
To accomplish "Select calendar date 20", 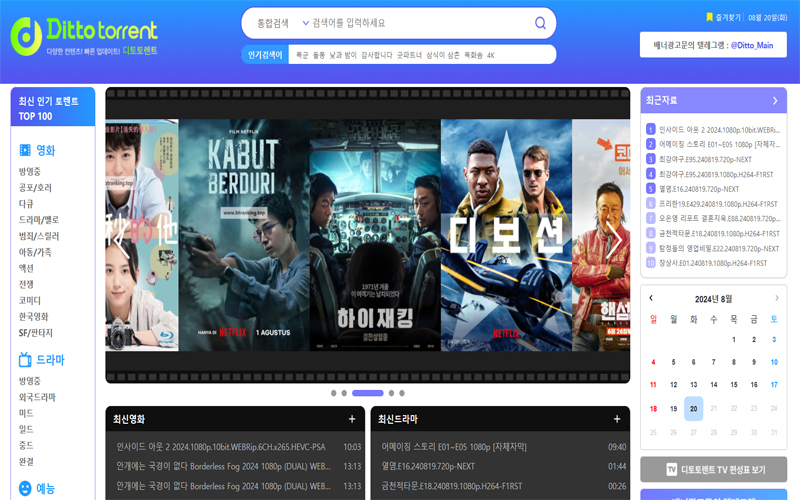I will pyautogui.click(x=693, y=409).
